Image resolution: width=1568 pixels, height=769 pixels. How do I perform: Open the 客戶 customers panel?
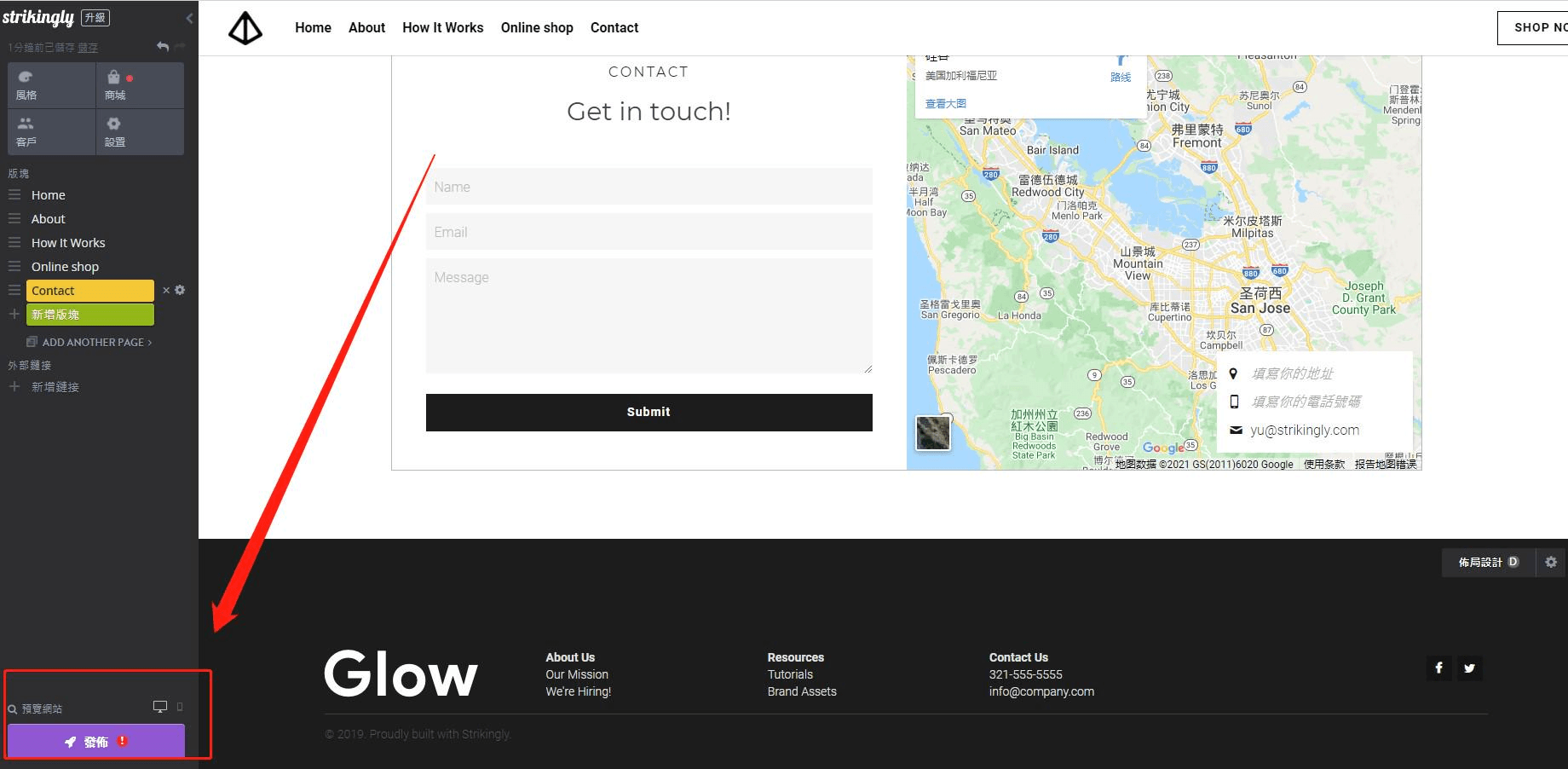51,132
